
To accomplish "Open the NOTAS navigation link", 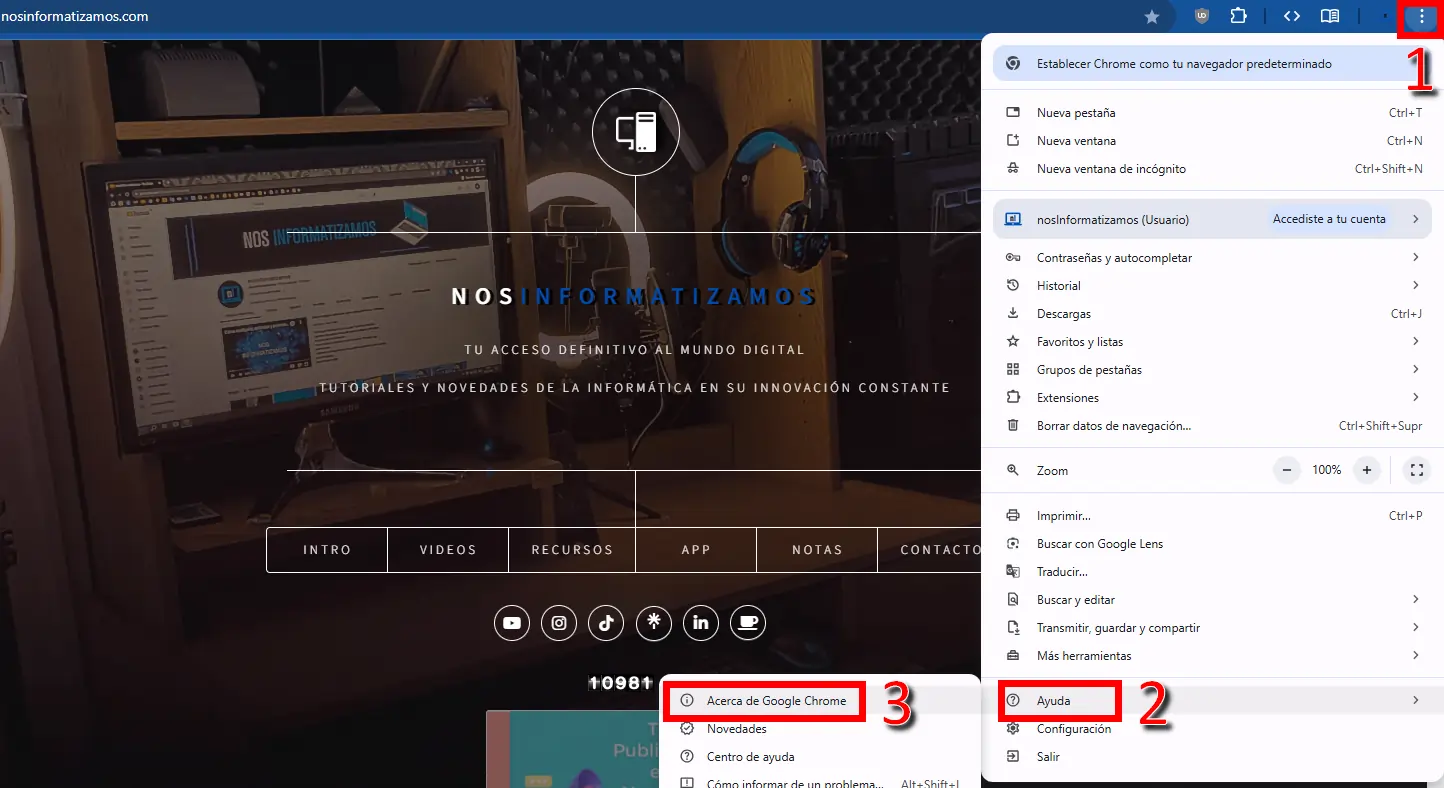I will click(817, 550).
